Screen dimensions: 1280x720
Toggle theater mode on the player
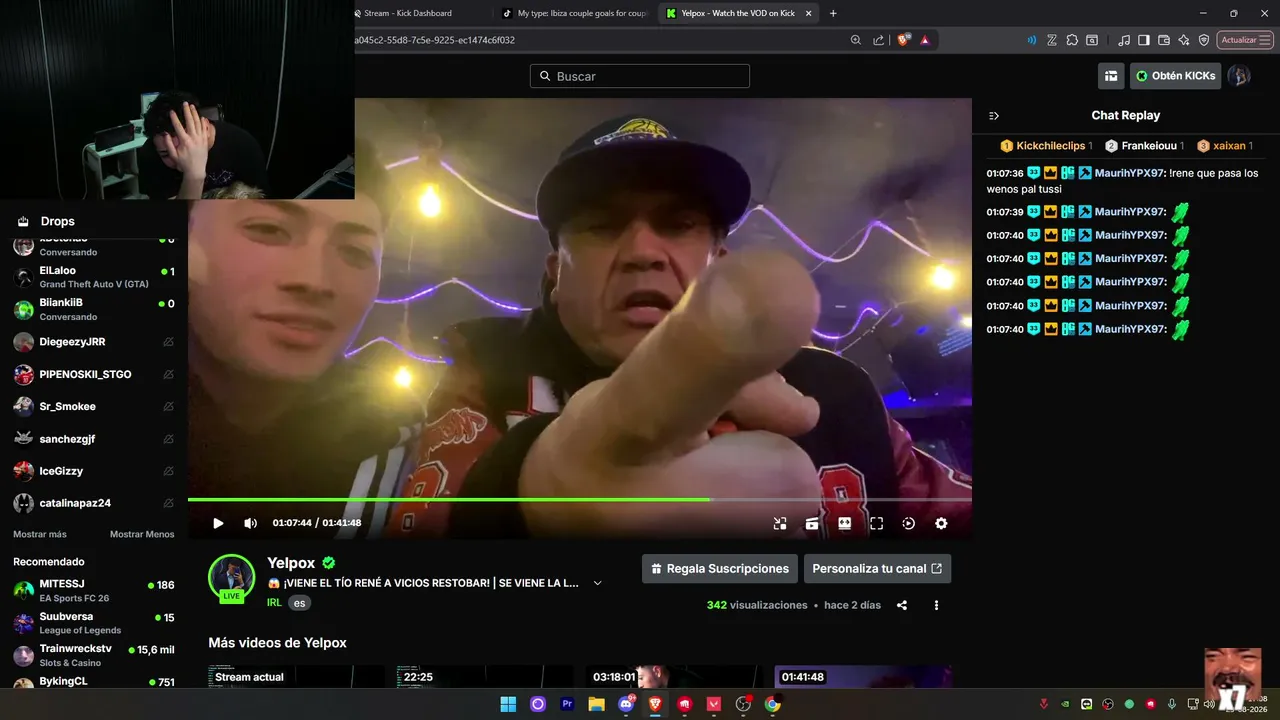click(x=844, y=523)
